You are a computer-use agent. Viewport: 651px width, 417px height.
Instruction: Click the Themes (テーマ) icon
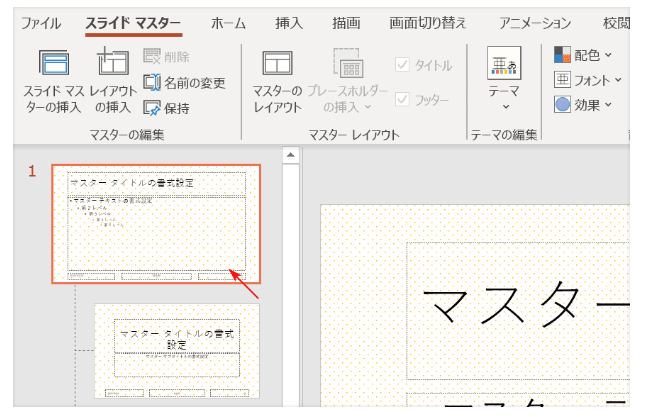(503, 67)
